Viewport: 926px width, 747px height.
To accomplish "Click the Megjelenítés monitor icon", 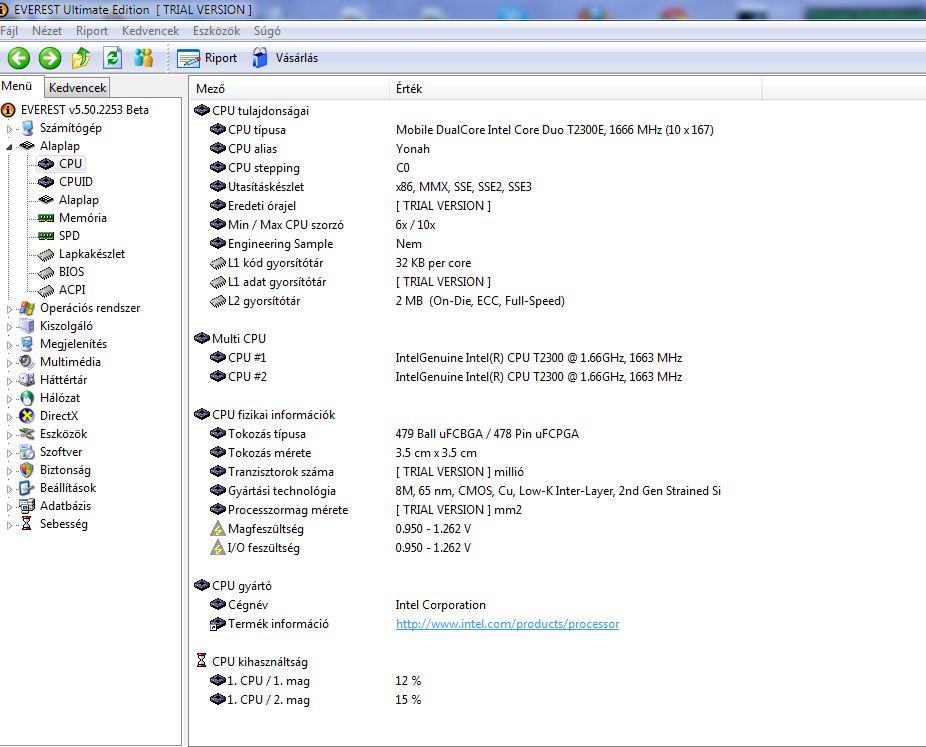I will click(x=27, y=344).
